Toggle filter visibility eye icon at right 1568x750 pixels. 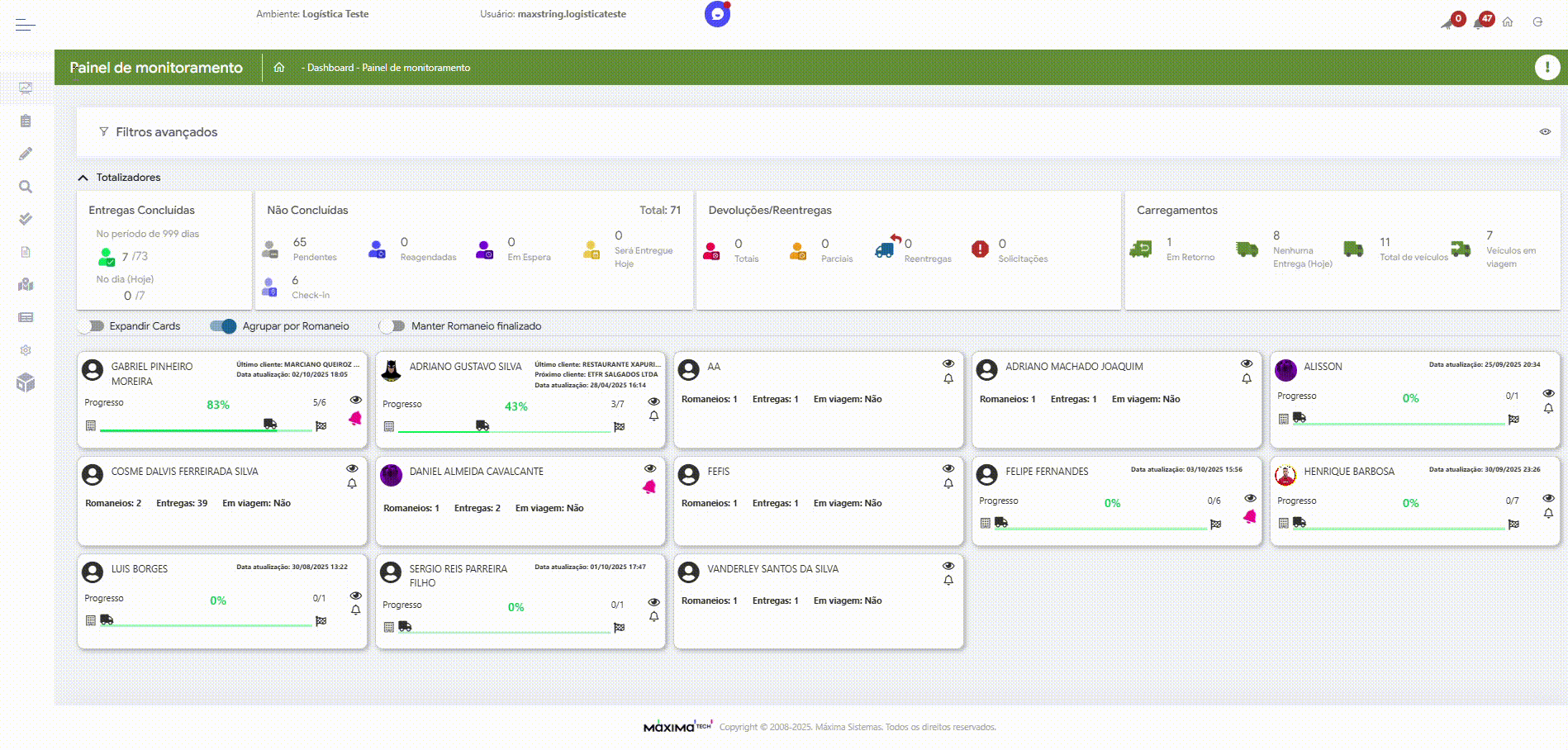[x=1544, y=132]
